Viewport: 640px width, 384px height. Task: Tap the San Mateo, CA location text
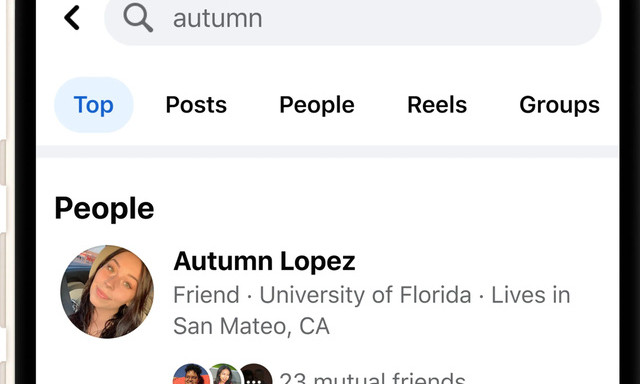pos(251,326)
